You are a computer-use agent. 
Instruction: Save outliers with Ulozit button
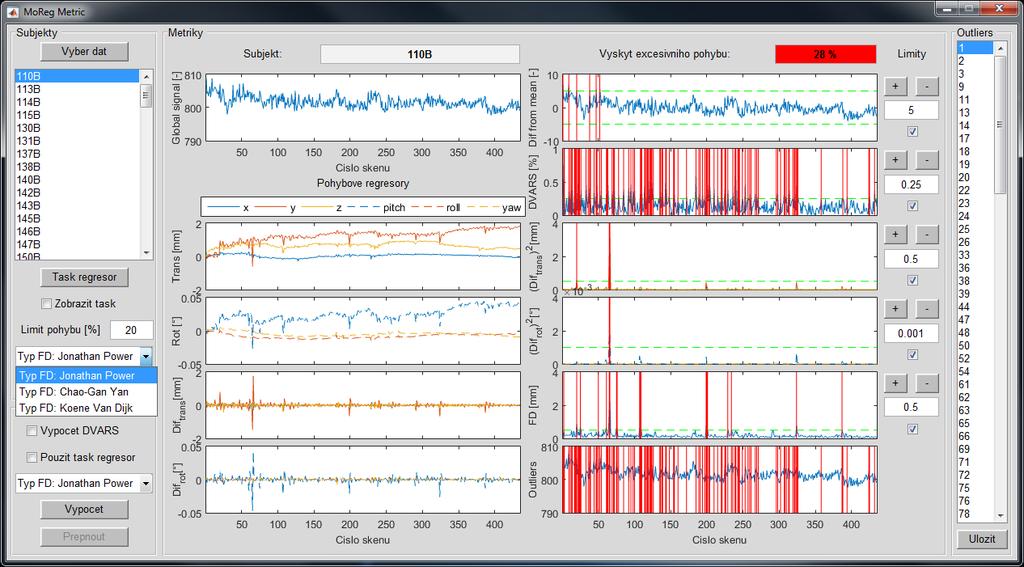coord(982,539)
